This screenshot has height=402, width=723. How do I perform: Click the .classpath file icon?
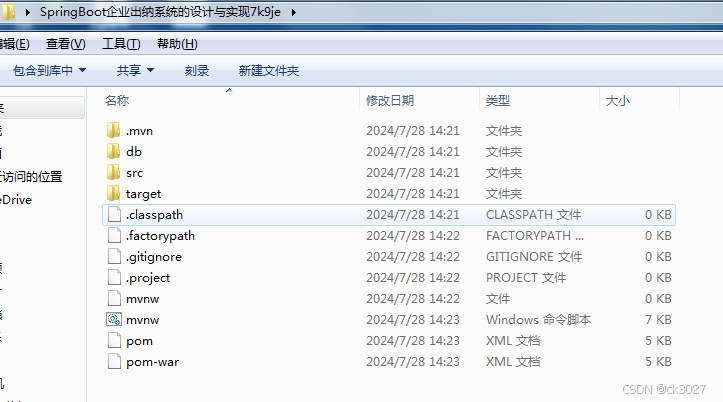coord(114,215)
